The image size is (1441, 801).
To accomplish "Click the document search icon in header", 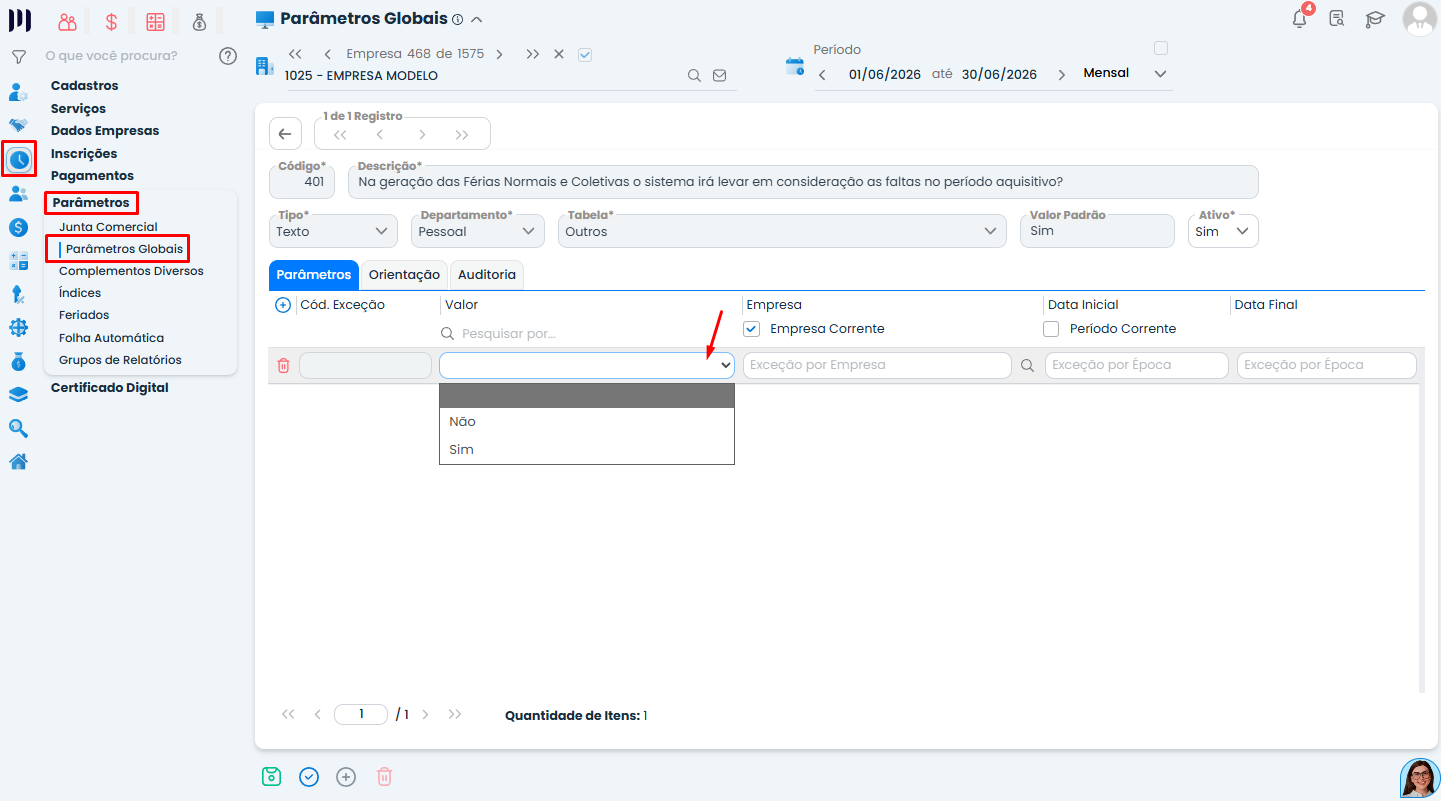I will click(1337, 18).
